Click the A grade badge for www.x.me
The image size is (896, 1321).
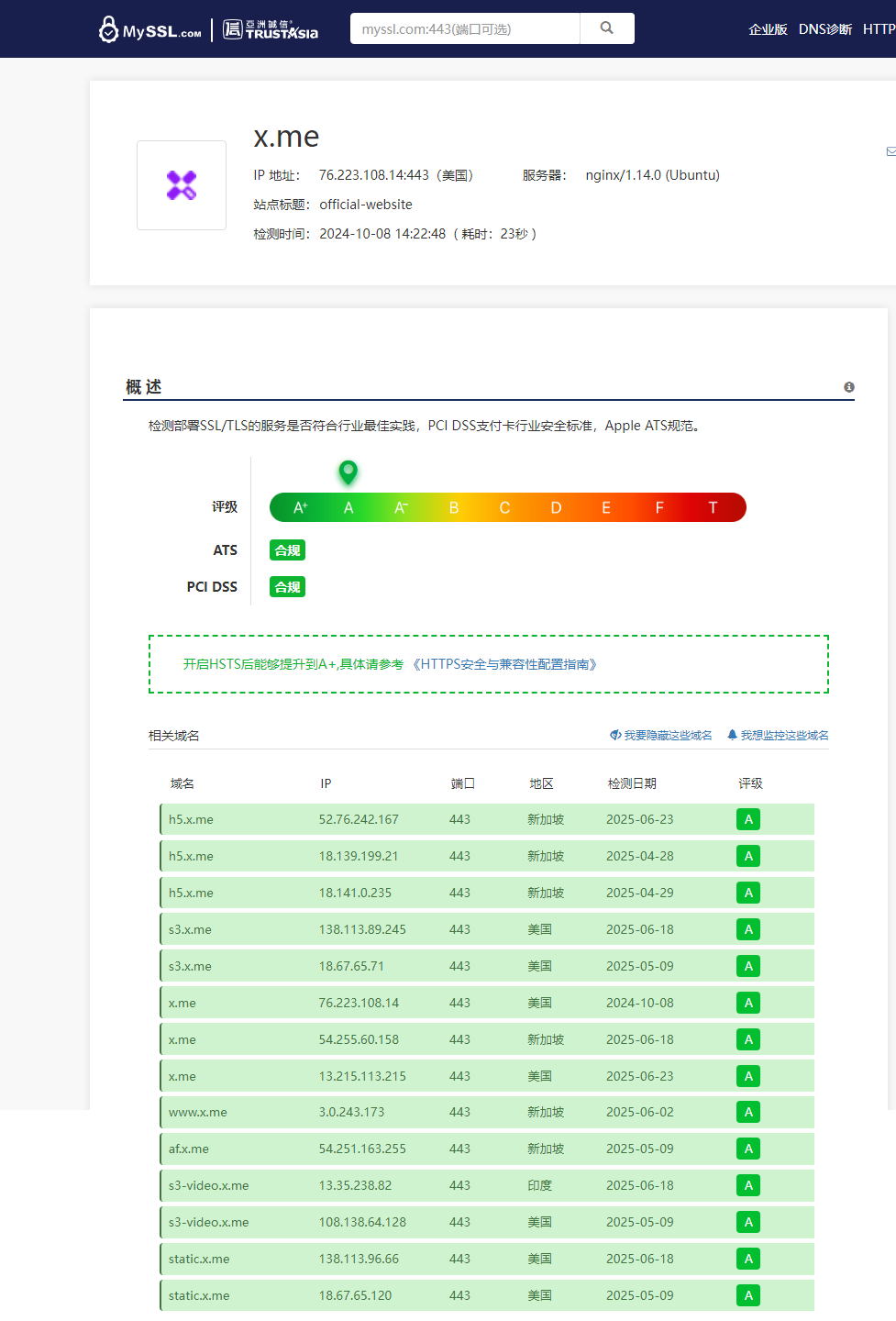coord(748,1113)
